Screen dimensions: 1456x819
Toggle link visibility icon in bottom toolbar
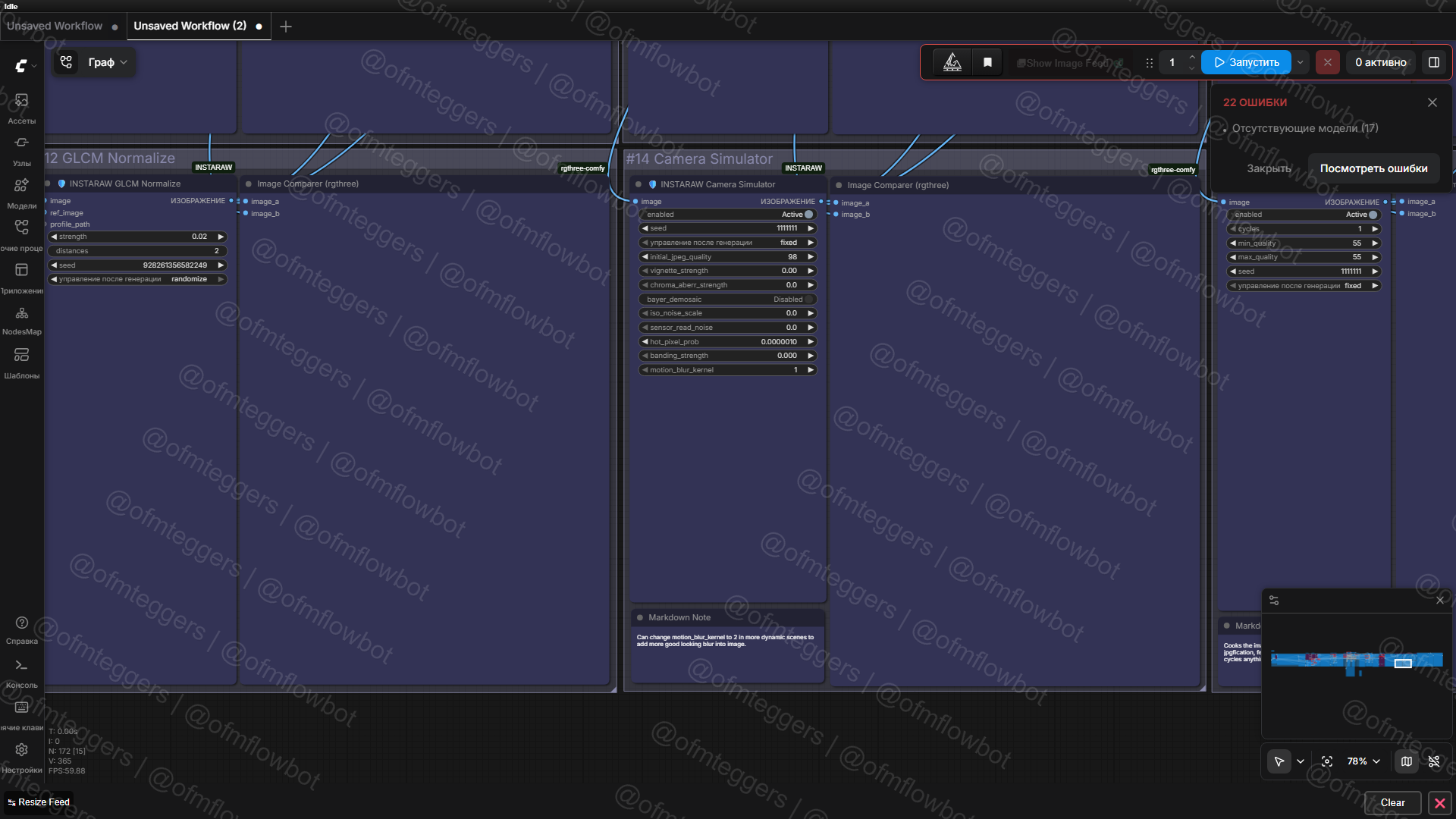(1434, 761)
